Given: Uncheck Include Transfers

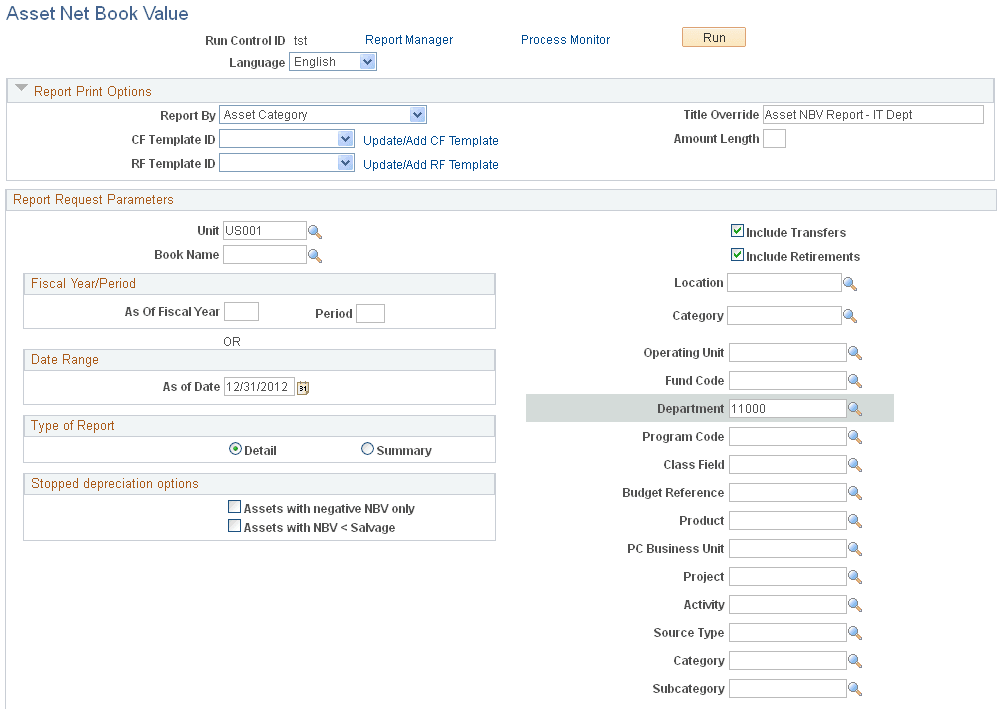Looking at the screenshot, I should pos(737,230).
